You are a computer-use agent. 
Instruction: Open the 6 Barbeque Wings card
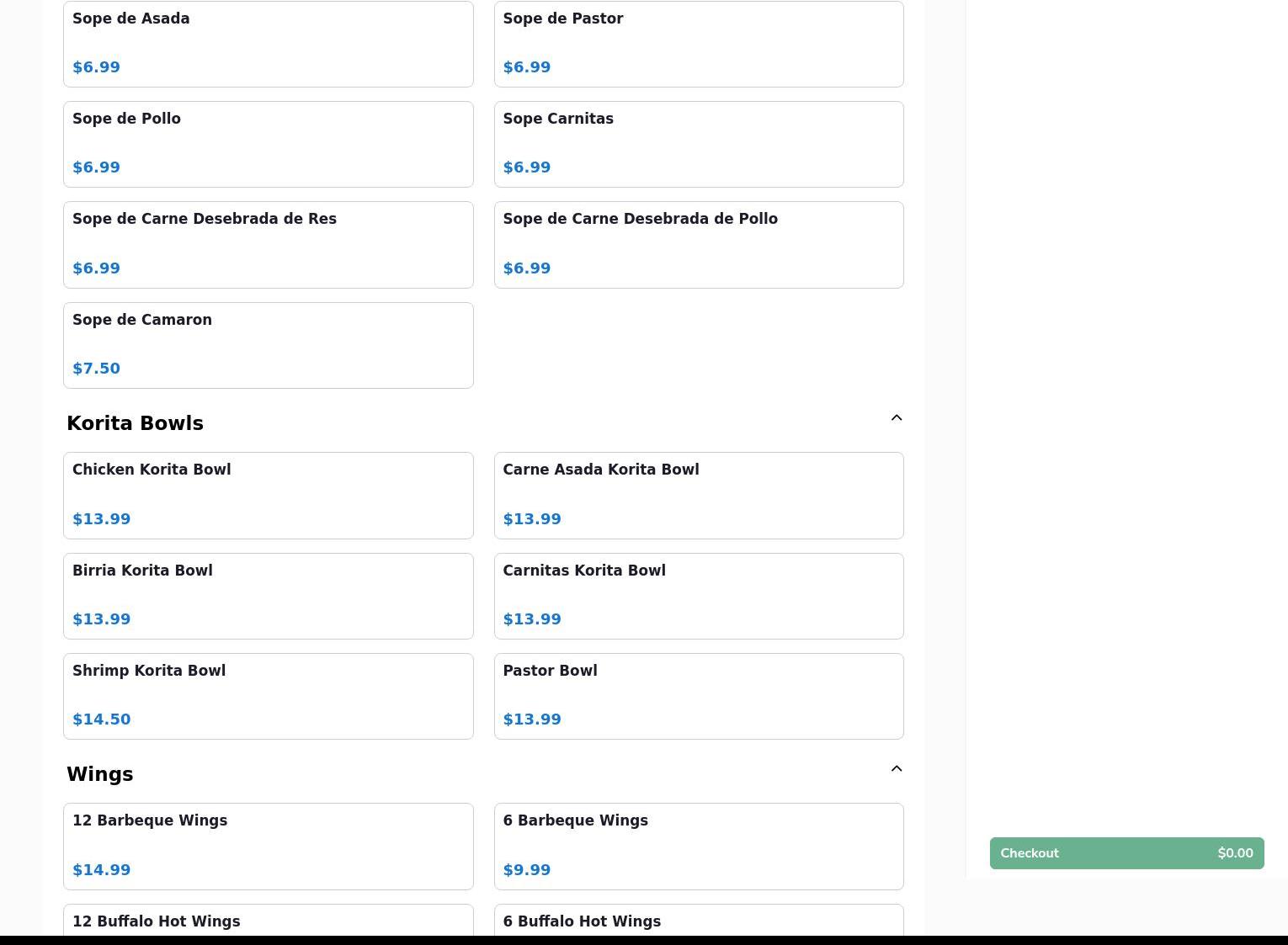click(x=699, y=847)
